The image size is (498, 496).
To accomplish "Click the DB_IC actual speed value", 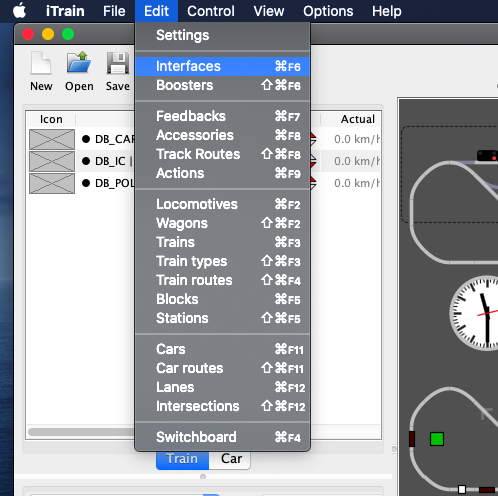I will point(357,161).
